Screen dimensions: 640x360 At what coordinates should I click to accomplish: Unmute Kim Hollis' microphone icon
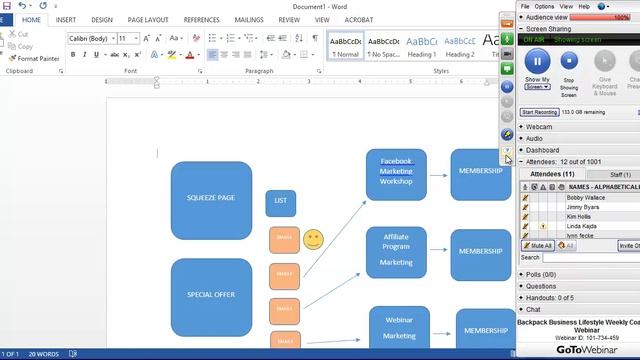click(525, 217)
